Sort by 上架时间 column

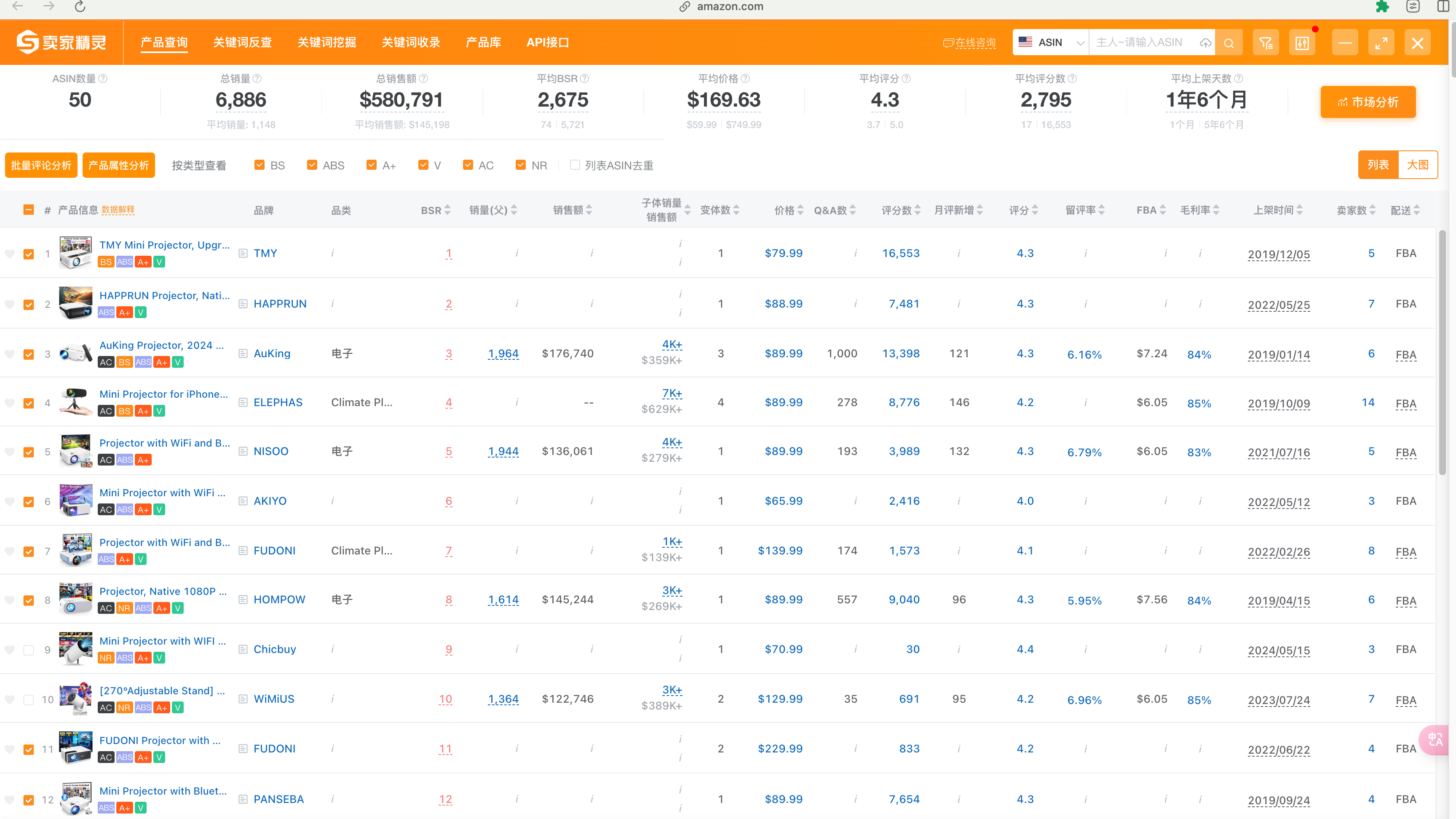pyautogui.click(x=1299, y=210)
